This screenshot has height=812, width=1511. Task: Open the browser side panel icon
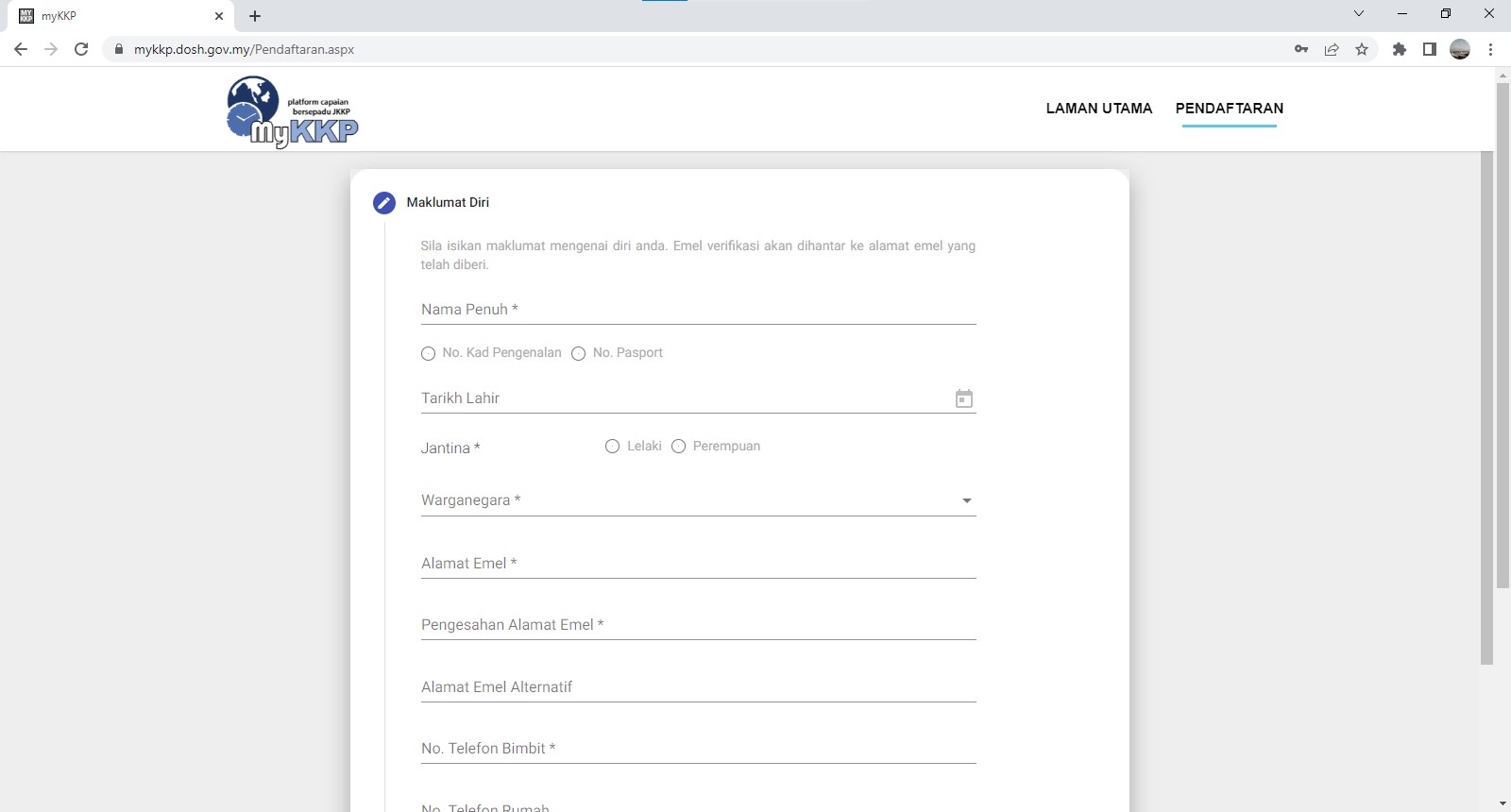click(1430, 50)
